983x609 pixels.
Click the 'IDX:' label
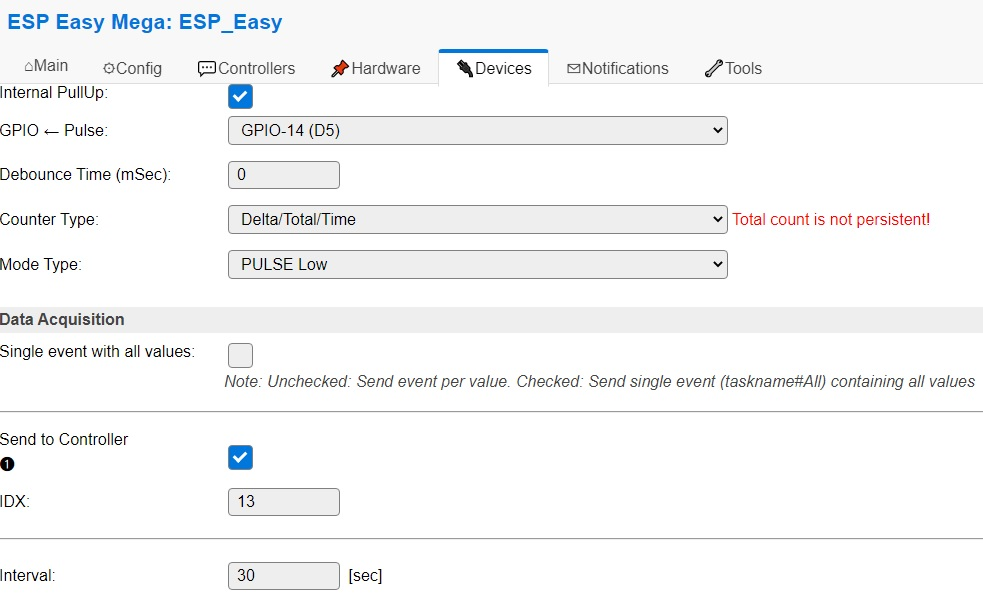click(x=15, y=502)
